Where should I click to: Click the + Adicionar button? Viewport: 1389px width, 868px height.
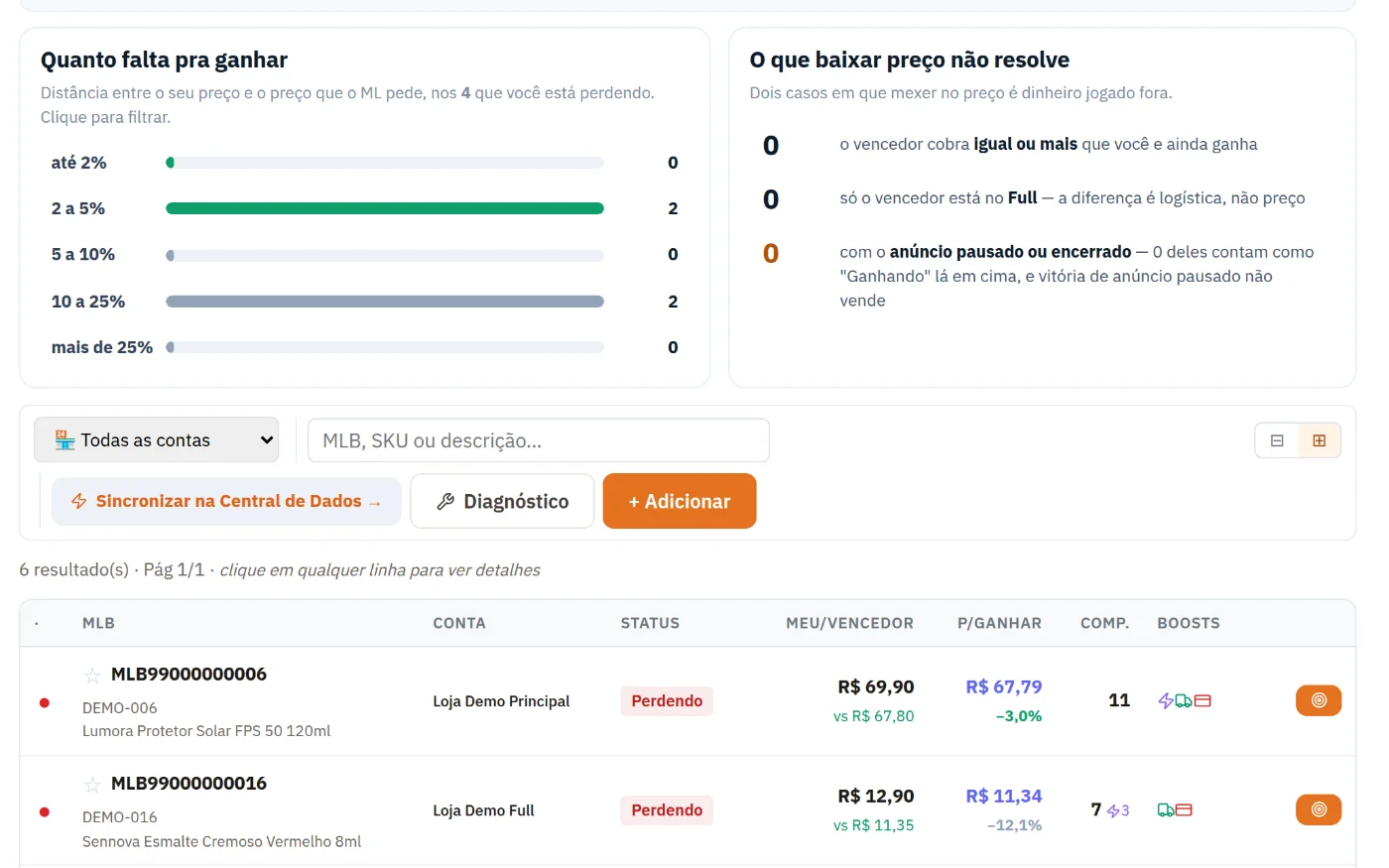pyautogui.click(x=680, y=501)
